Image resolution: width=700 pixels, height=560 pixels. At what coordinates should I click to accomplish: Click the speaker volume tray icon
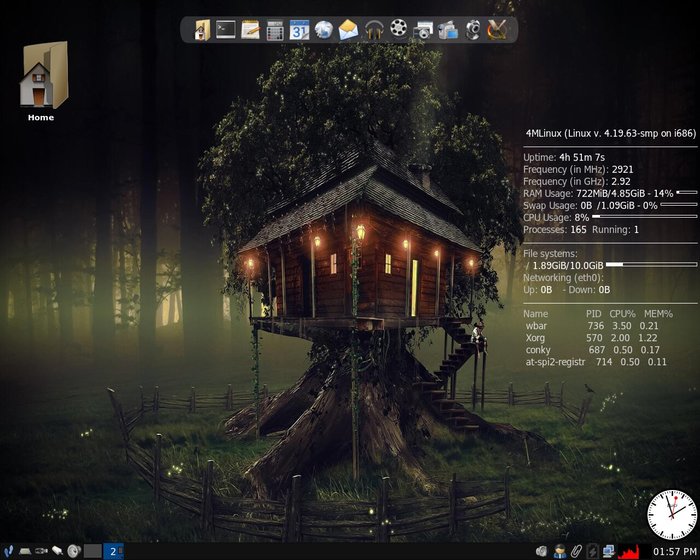click(541, 551)
